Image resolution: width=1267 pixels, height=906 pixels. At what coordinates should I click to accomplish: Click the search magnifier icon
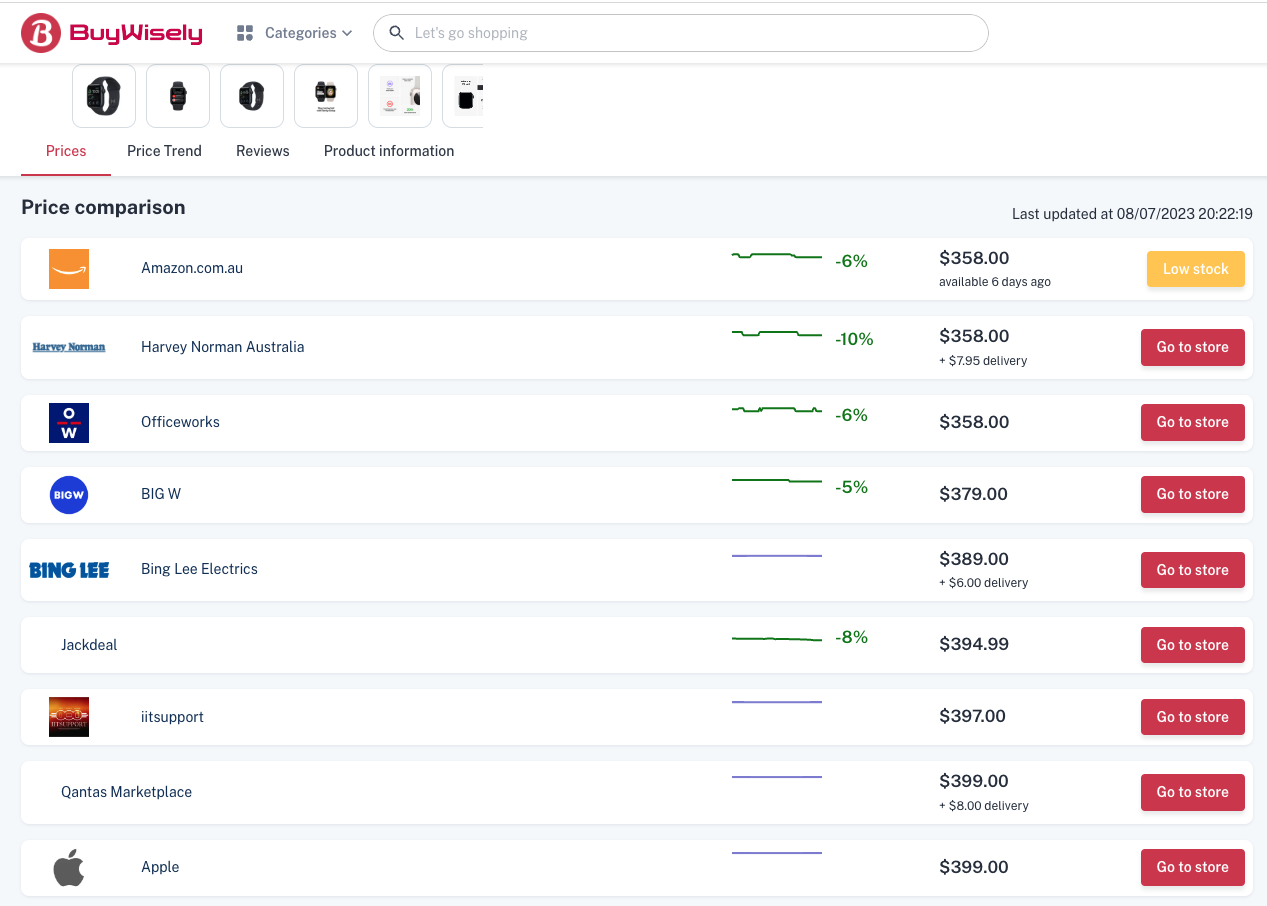pyautogui.click(x=397, y=33)
